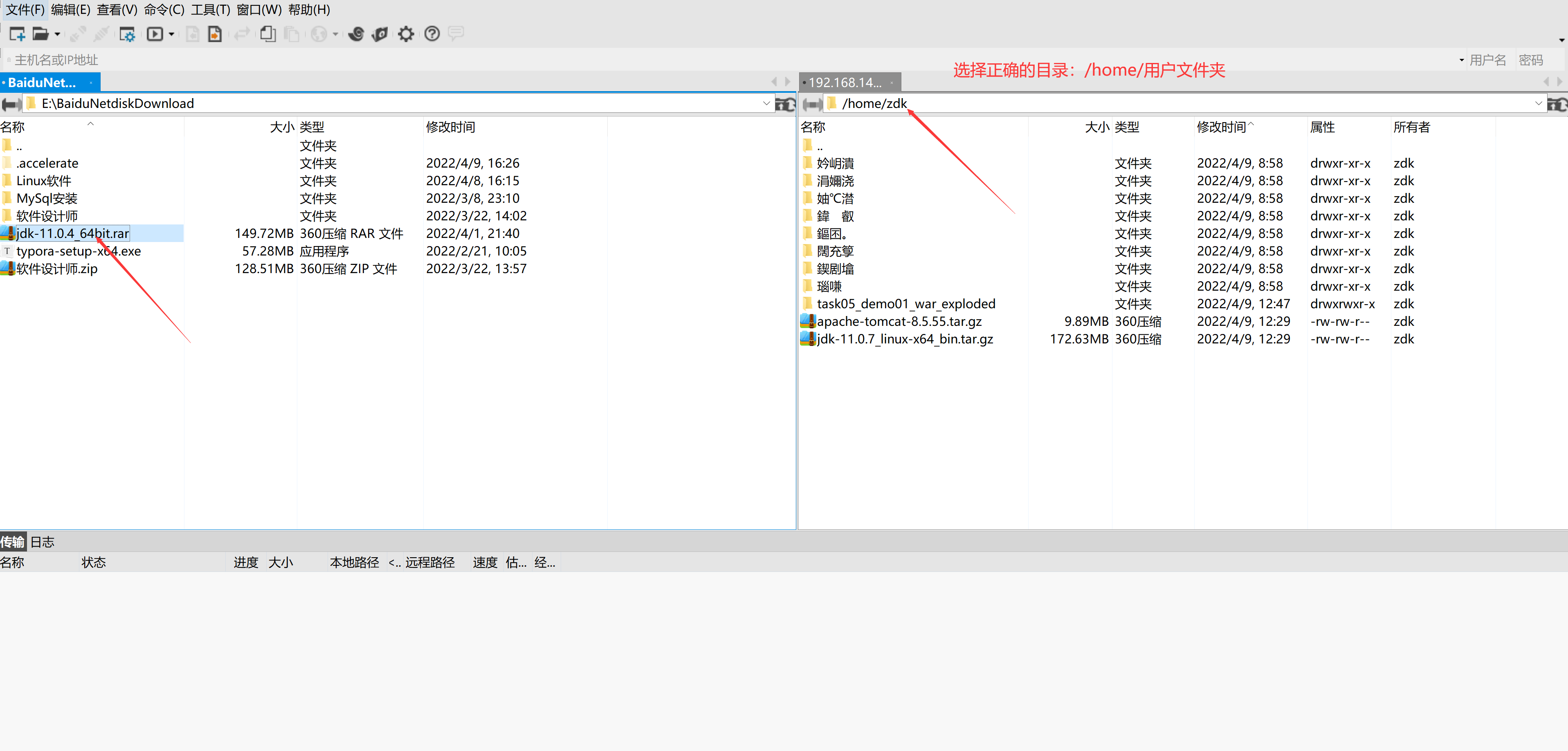Expand the remote path /home/zdk dropdown
The height and width of the screenshot is (751, 1568).
1538,103
